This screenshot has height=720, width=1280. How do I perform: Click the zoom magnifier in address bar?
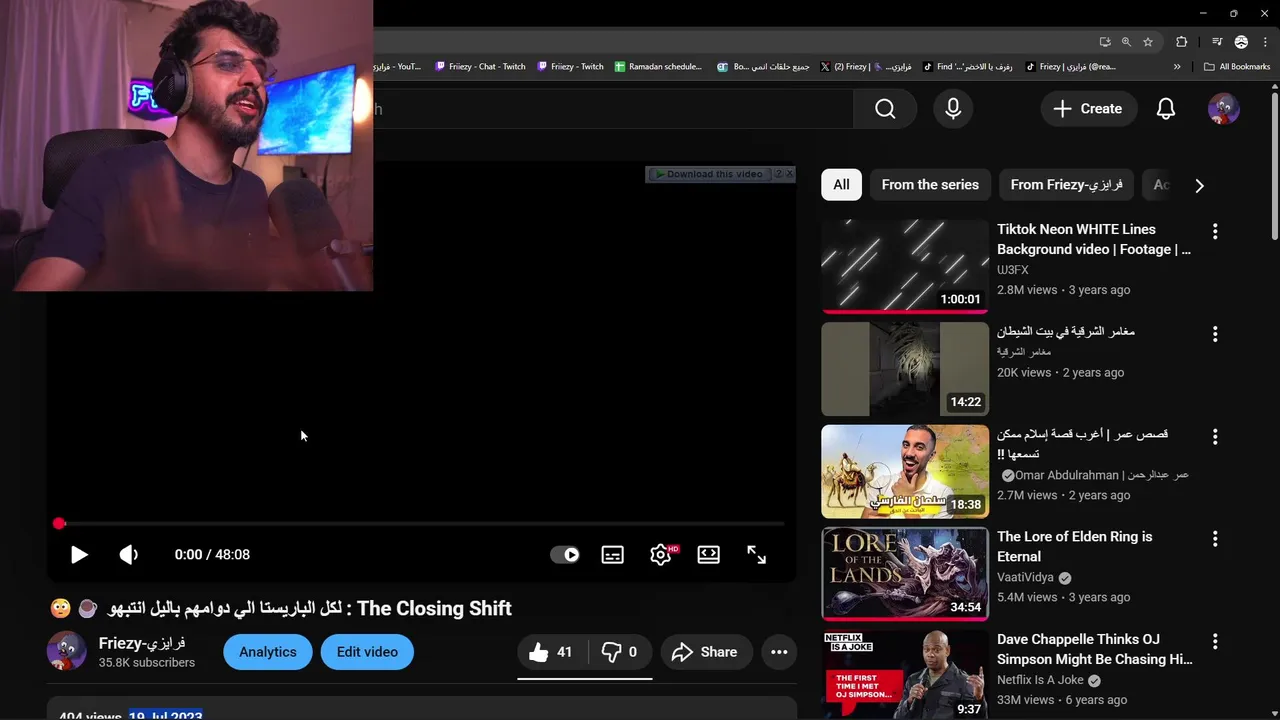click(x=1126, y=42)
